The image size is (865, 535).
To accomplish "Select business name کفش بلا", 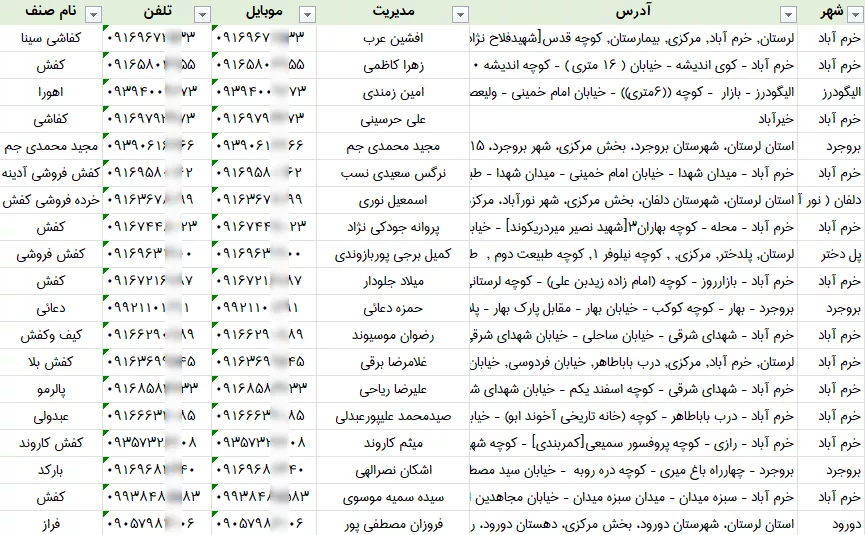I will pyautogui.click(x=51, y=362).
